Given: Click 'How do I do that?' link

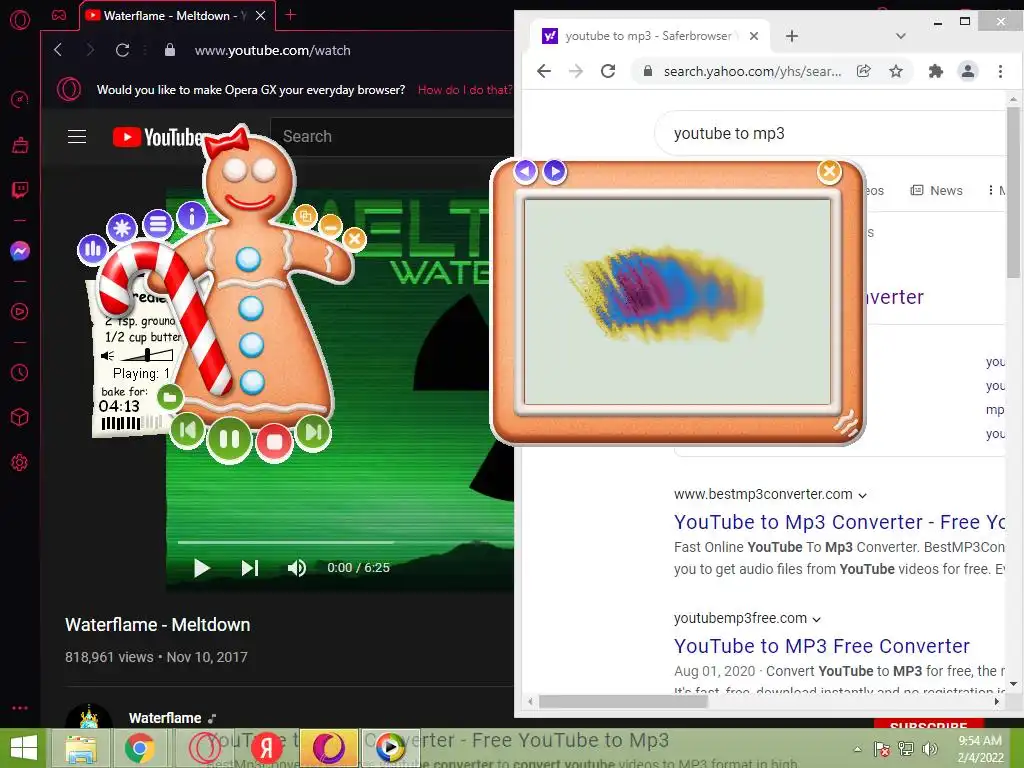Looking at the screenshot, I should coord(465,90).
